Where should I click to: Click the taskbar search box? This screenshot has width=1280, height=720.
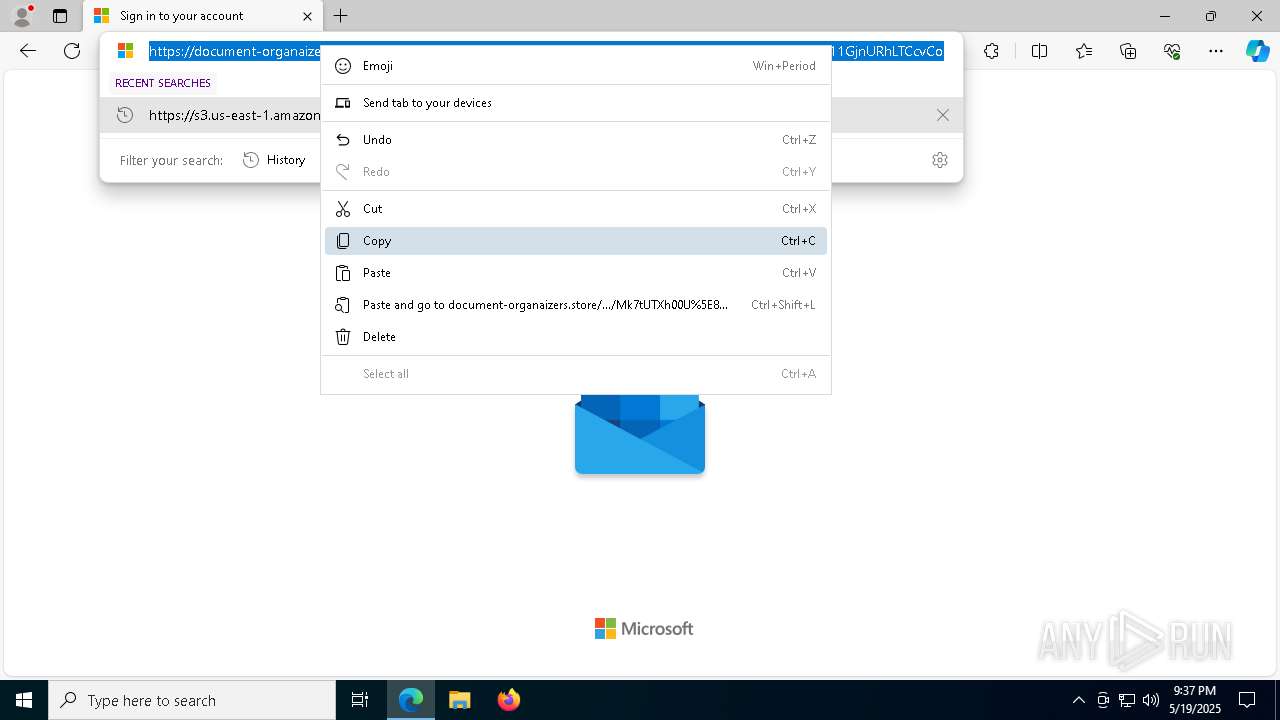(192, 700)
